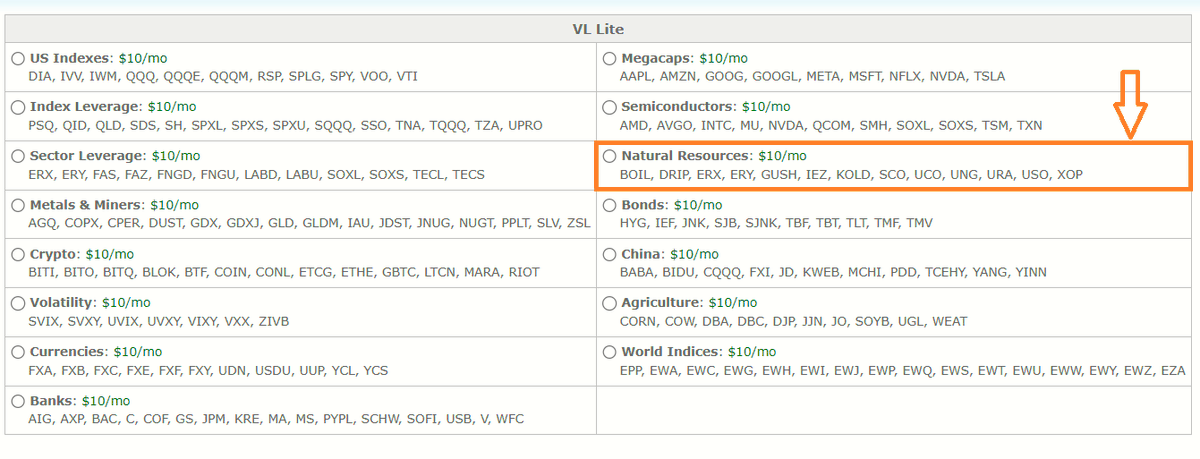Click the Metals & Miners label text
1200x459 pixels.
click(x=88, y=204)
